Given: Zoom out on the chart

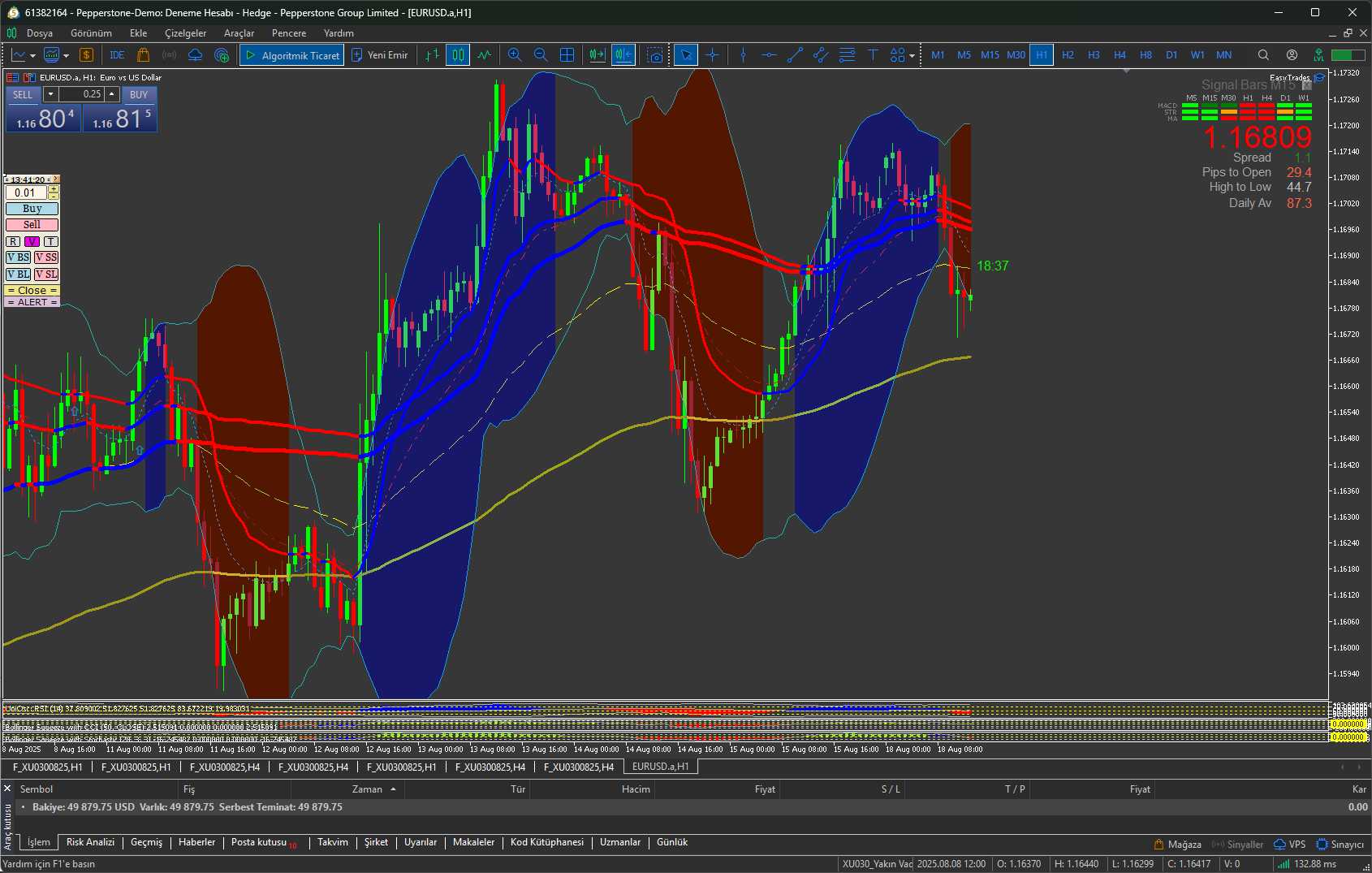Looking at the screenshot, I should tap(541, 55).
